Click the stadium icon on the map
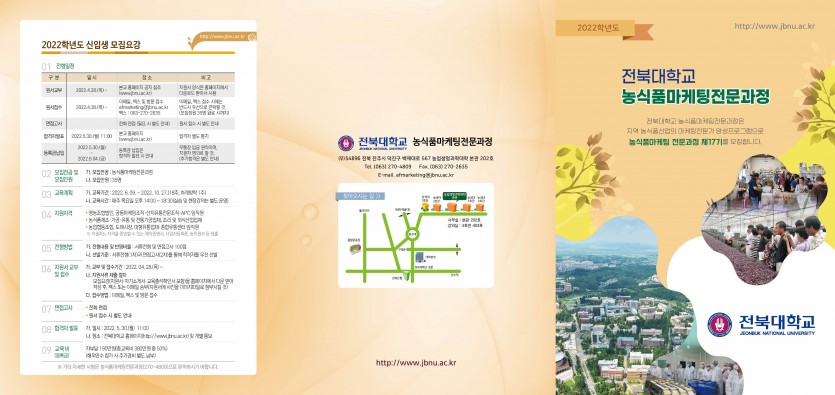835x395 pixels. point(355,248)
